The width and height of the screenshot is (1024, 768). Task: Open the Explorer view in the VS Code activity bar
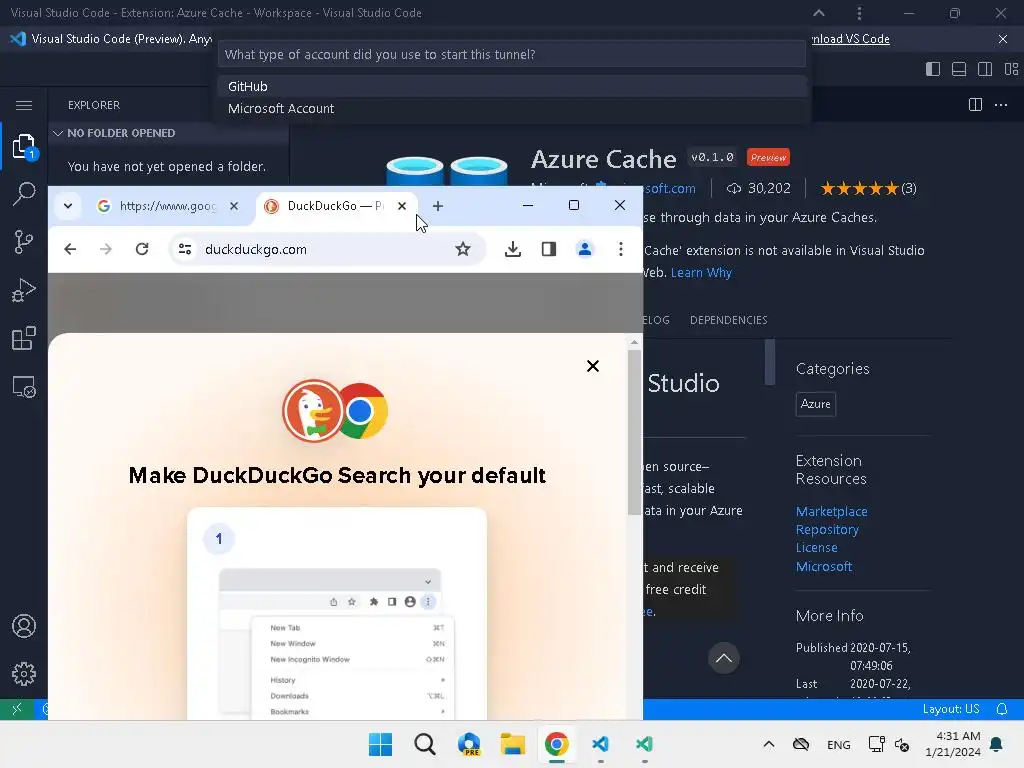coord(24,146)
